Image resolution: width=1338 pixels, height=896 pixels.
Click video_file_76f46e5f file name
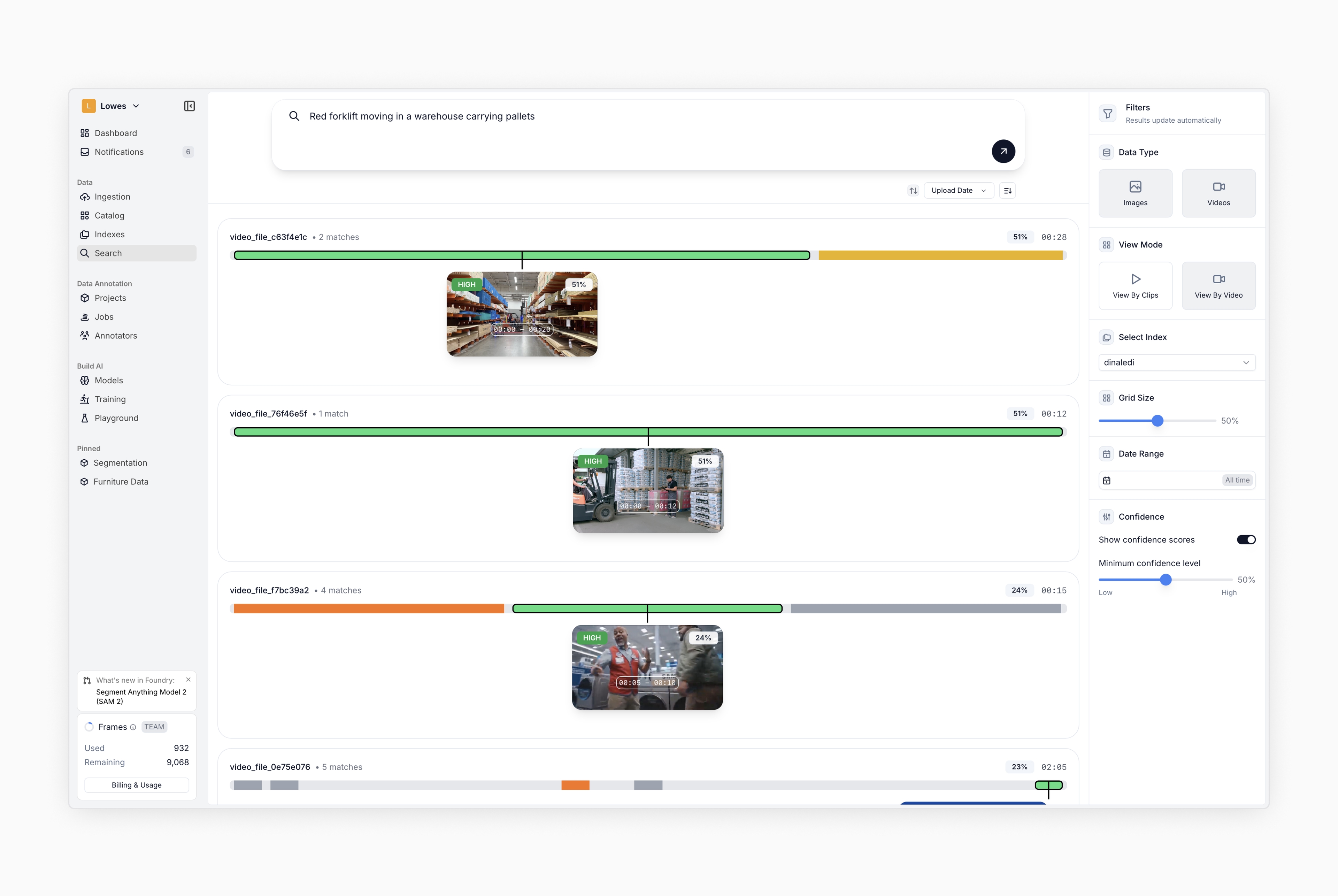point(269,414)
